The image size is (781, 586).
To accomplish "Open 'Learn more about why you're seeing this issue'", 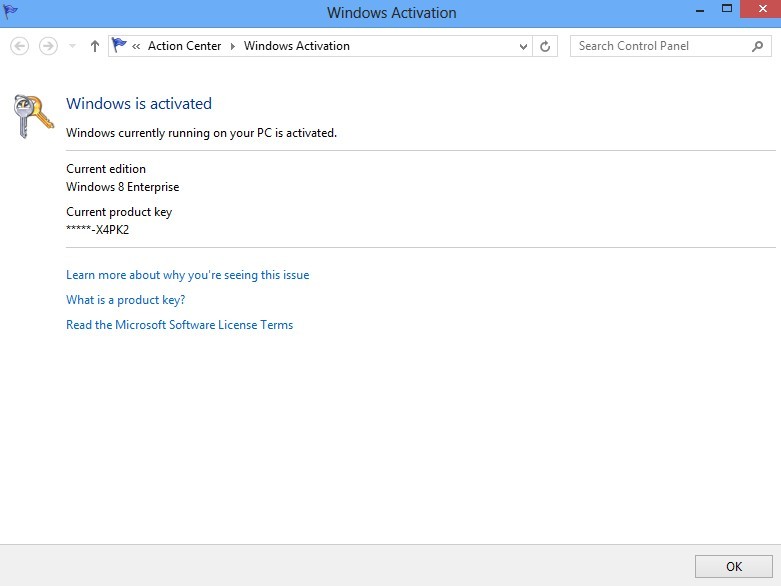I will pyautogui.click(x=187, y=275).
